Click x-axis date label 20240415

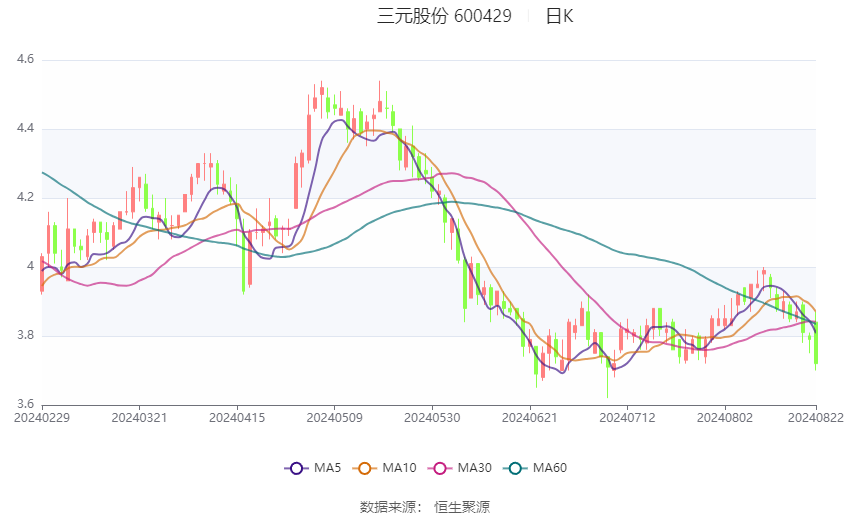coord(237,418)
